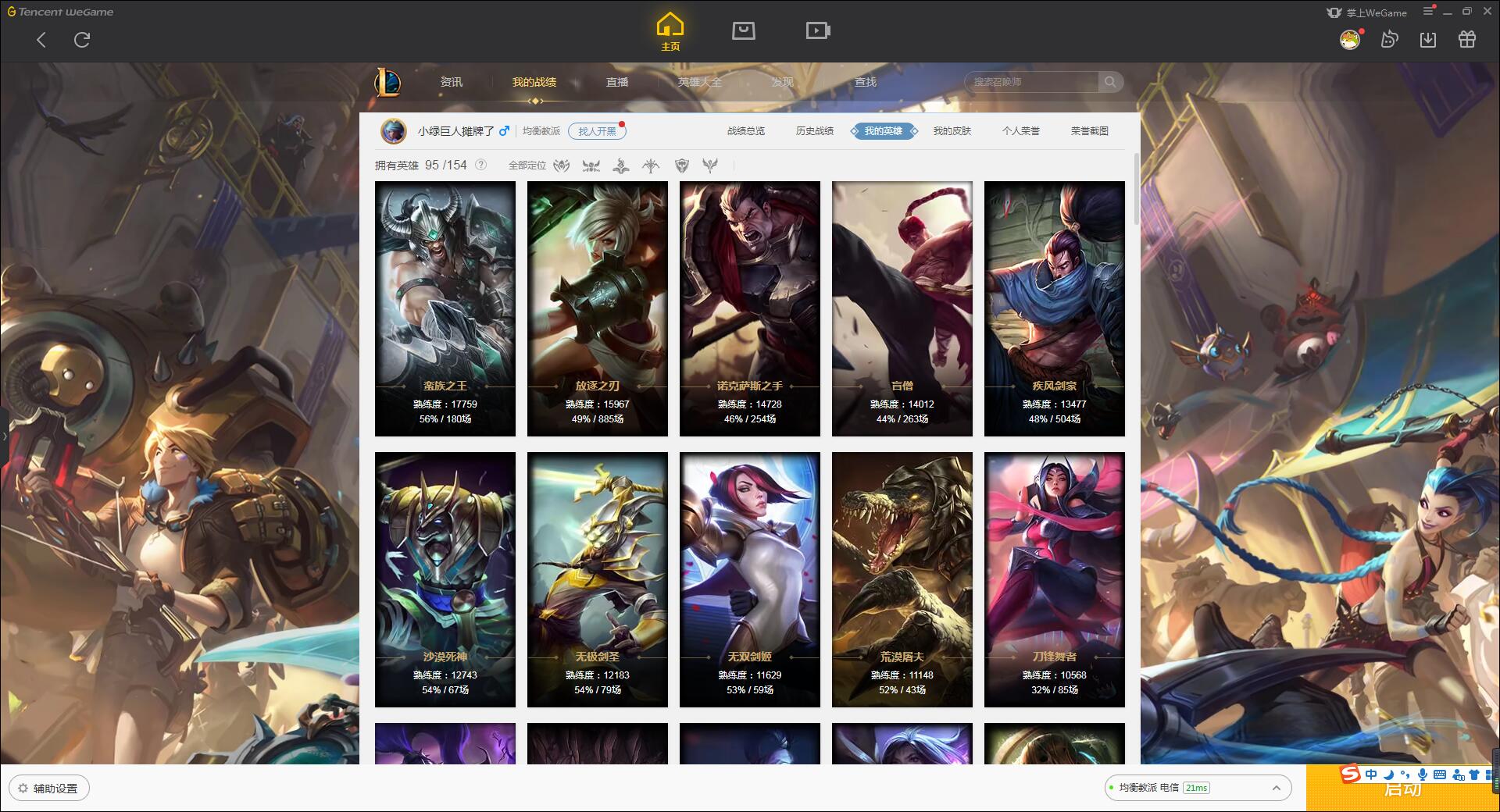Click the summoner profile avatar

pos(394,131)
